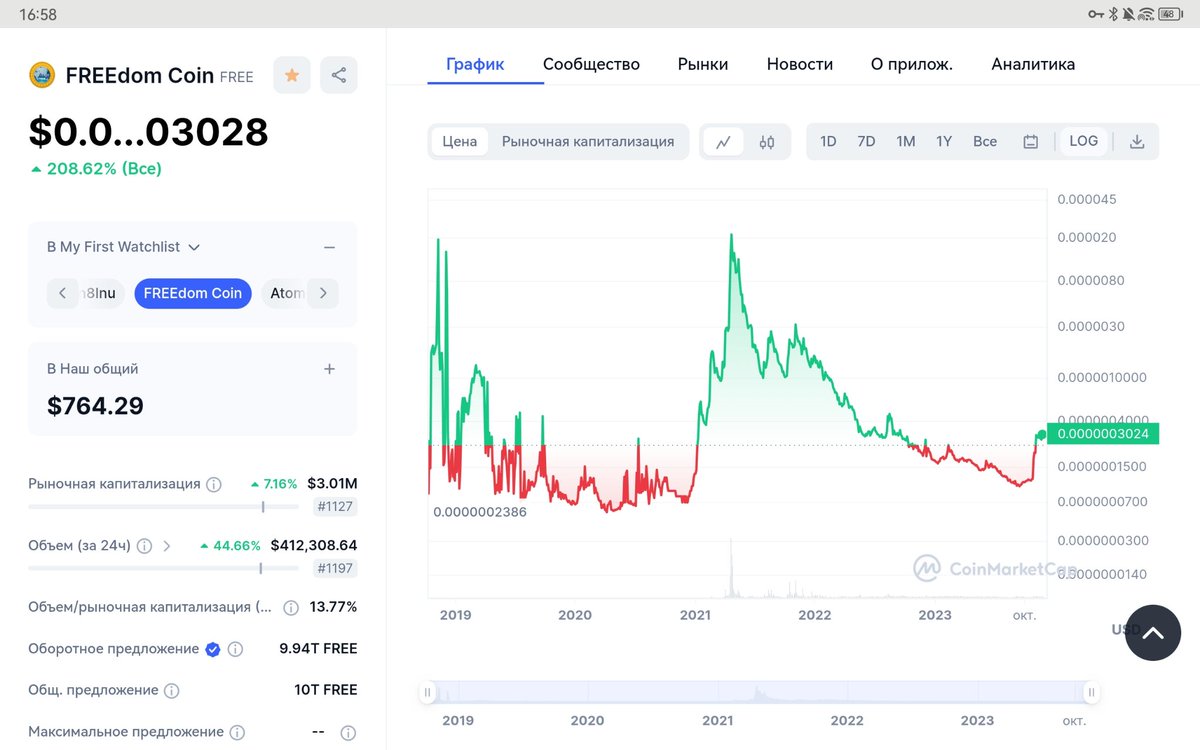Screen dimensions: 1200x750
Task: Show info for Объем/рыночная капитализация
Action: (x=291, y=607)
